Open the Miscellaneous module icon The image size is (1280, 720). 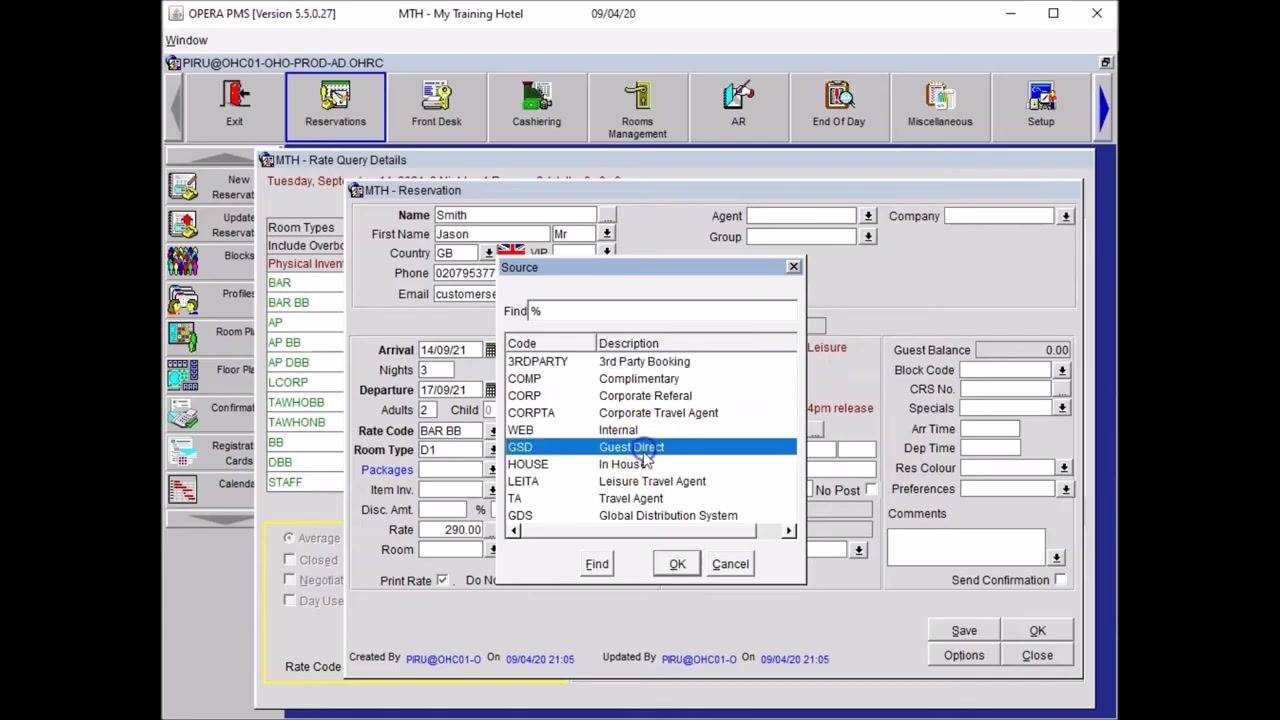pyautogui.click(x=940, y=98)
